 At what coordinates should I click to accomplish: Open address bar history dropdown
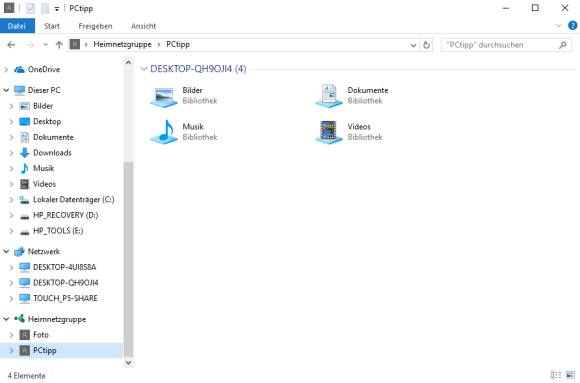[413, 45]
